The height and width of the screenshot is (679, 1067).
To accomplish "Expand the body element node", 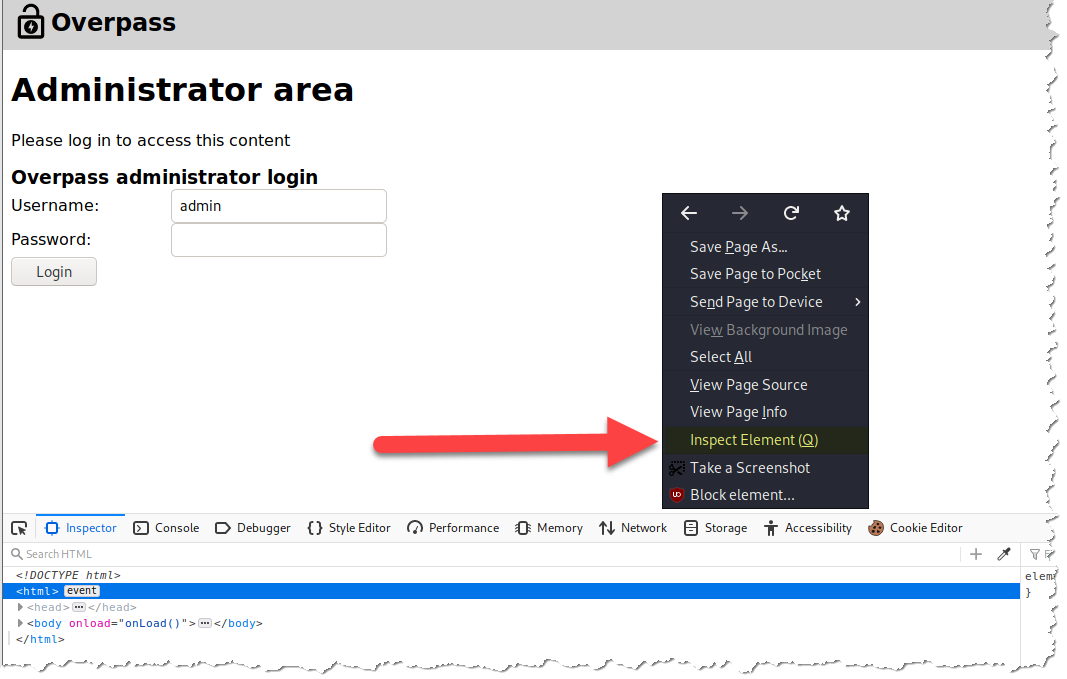I will tap(21, 623).
